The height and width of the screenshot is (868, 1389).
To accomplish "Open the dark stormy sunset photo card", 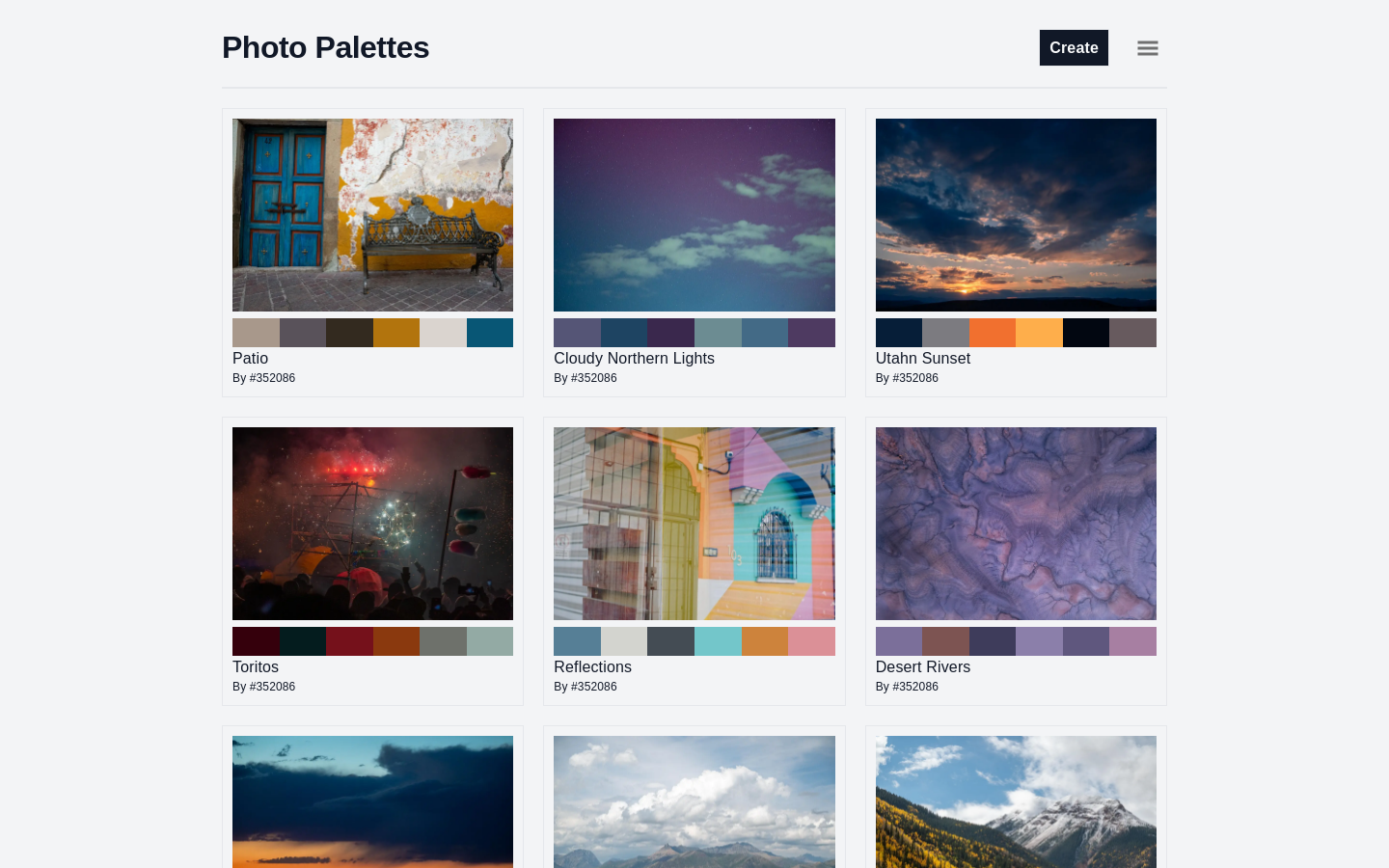I will 372,801.
